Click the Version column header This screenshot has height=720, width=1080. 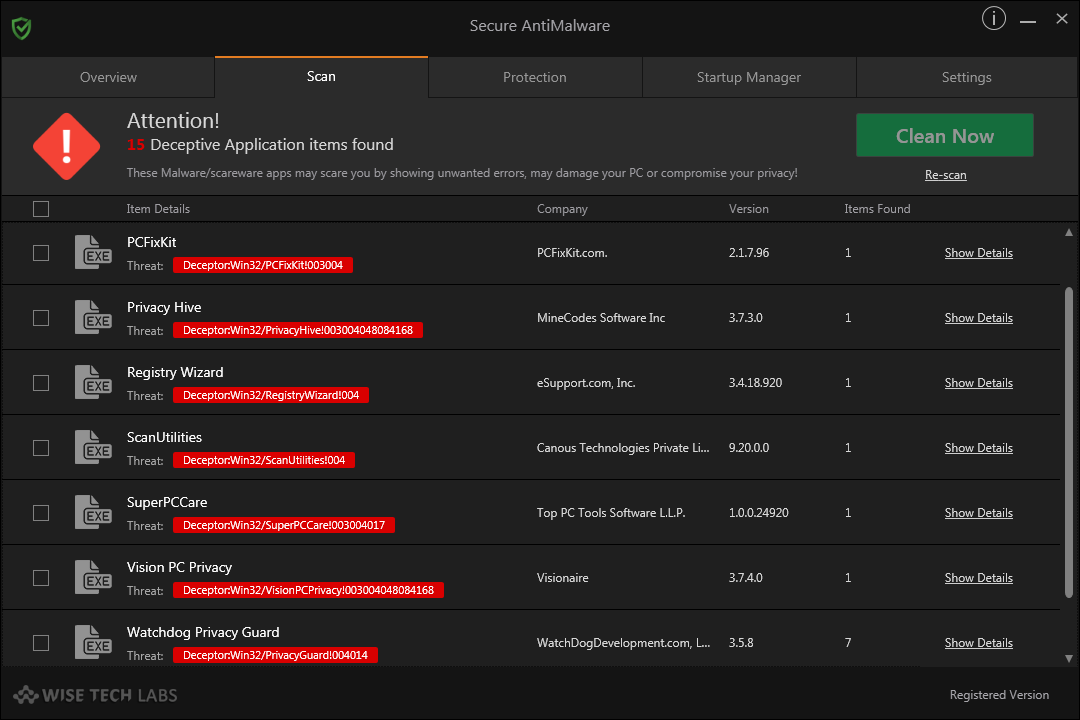coord(749,209)
